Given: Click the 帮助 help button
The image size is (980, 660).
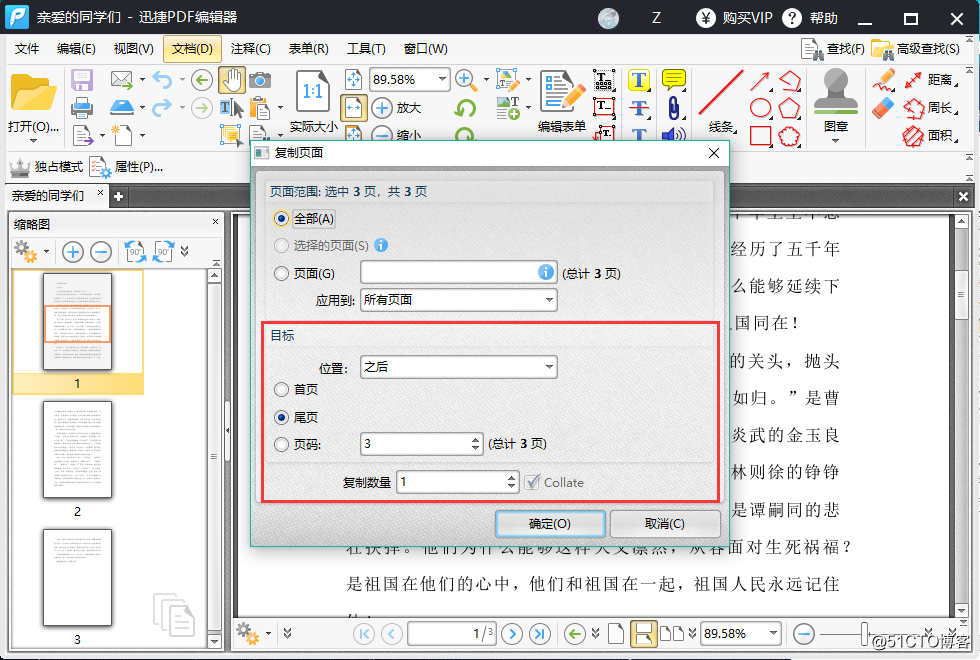Looking at the screenshot, I should coord(810,18).
